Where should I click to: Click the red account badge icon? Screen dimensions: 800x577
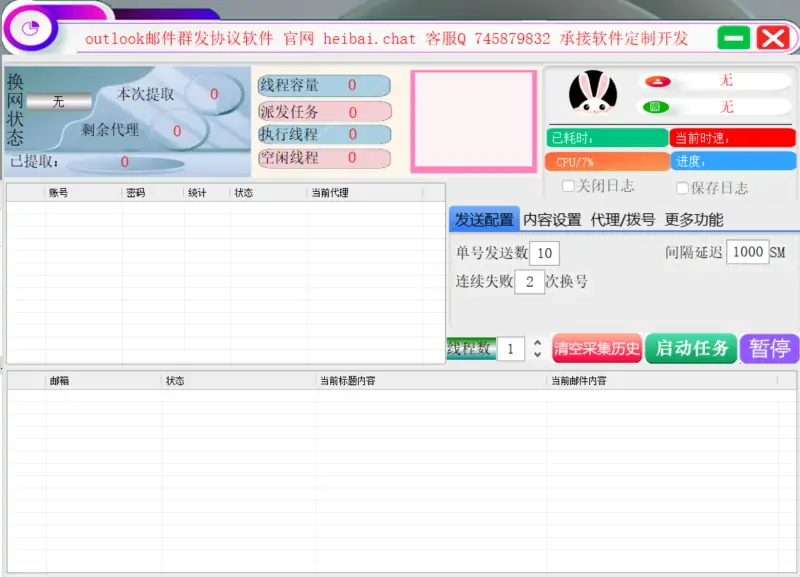coord(658,82)
